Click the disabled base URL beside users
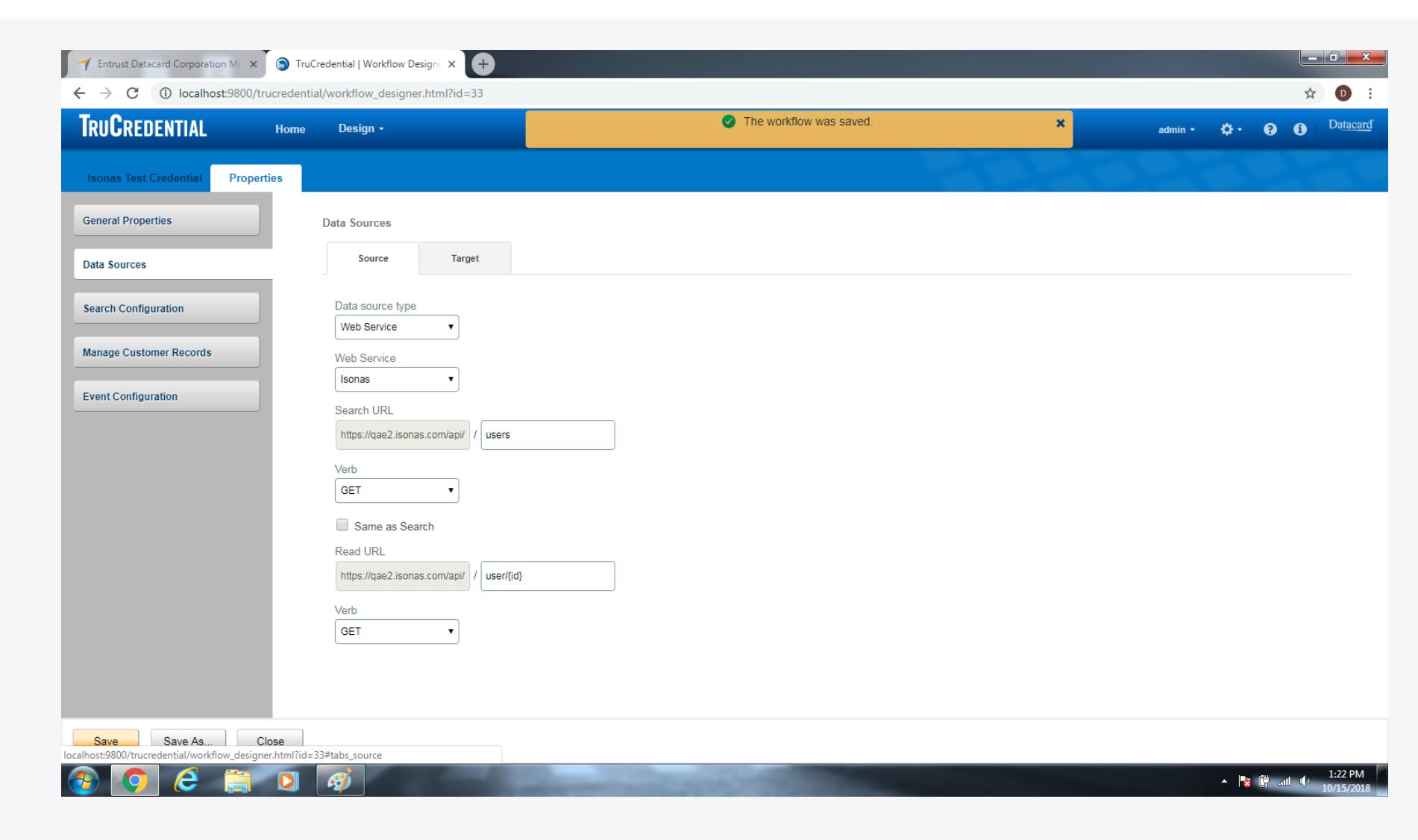This screenshot has width=1418, height=840. 403,435
